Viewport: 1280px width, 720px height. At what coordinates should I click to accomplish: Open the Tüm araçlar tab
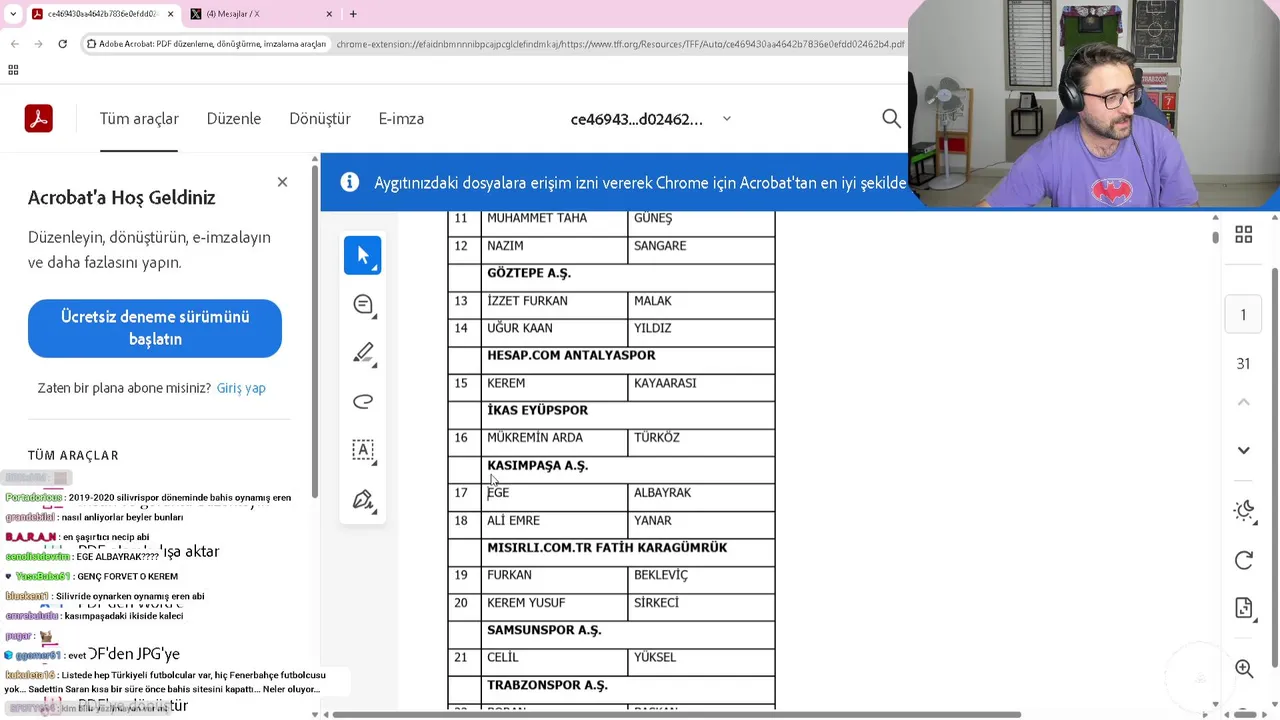pos(139,119)
